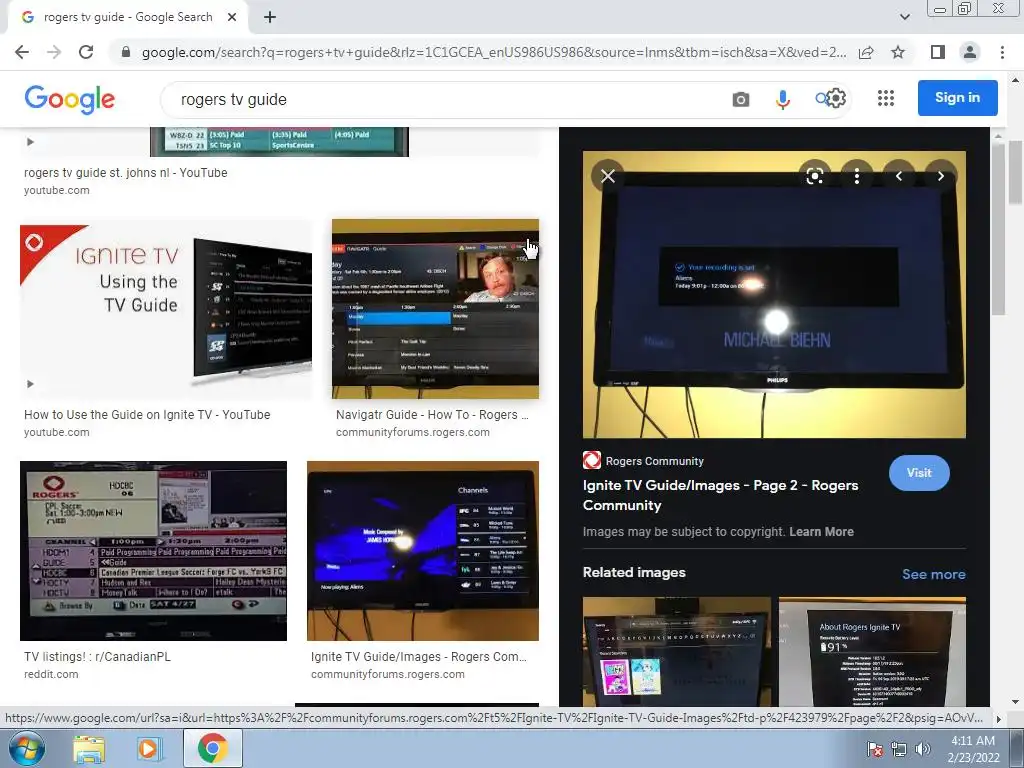Click Chrome taskbar icon
The image size is (1024, 768).
pyautogui.click(x=213, y=749)
